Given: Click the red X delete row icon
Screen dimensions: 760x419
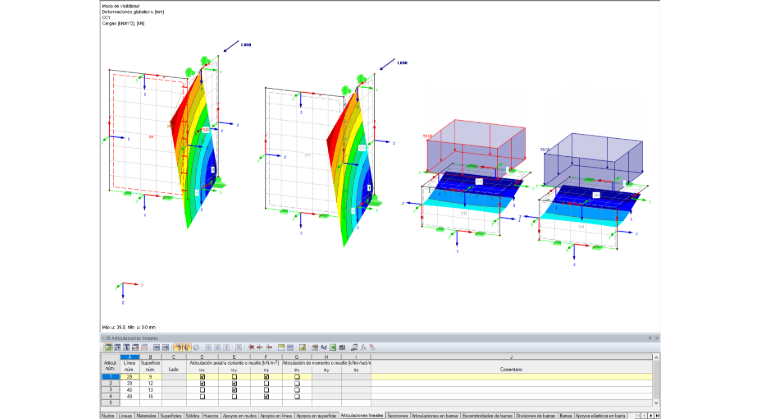Looking at the screenshot, I should click(x=252, y=347).
